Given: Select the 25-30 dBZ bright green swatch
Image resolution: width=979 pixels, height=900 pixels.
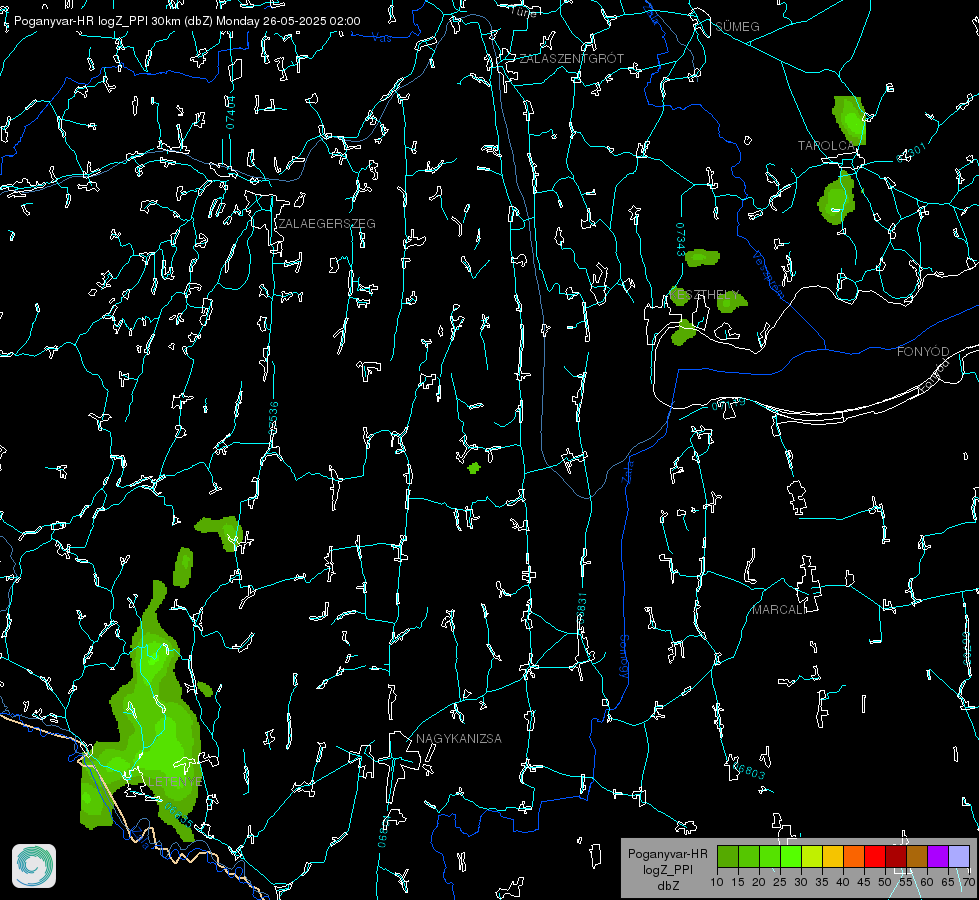Looking at the screenshot, I should coord(791,856).
